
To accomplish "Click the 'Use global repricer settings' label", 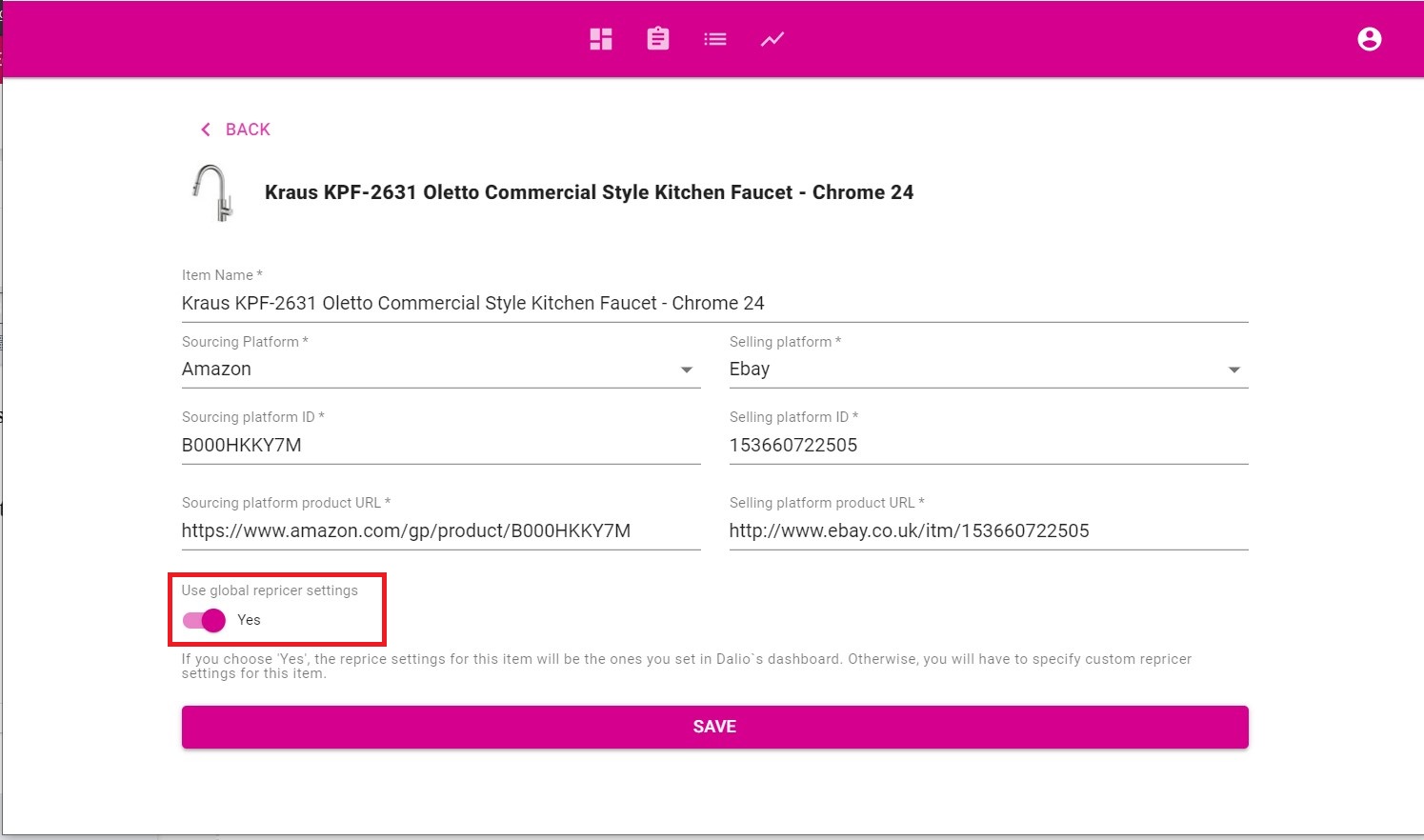I will tap(270, 590).
